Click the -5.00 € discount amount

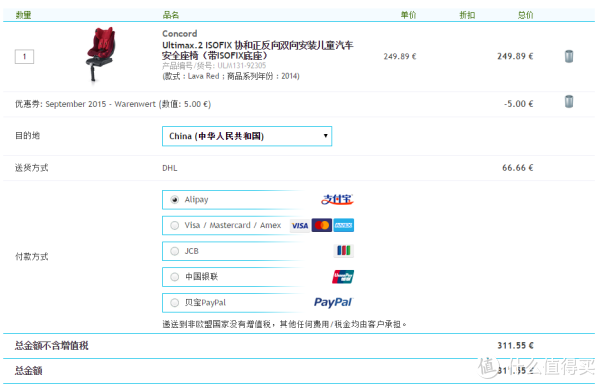tap(518, 104)
